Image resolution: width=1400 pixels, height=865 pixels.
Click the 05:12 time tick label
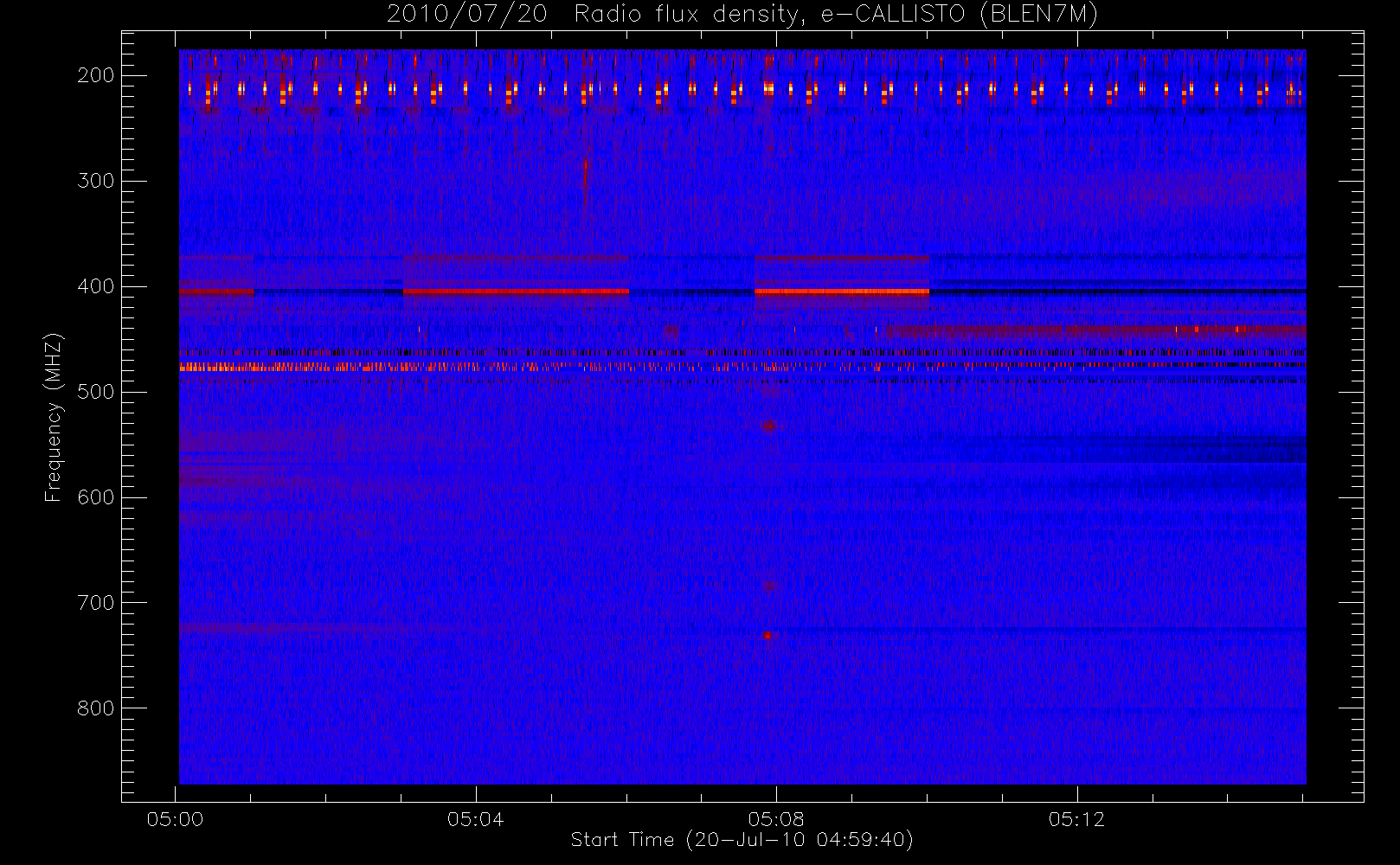[x=1077, y=819]
